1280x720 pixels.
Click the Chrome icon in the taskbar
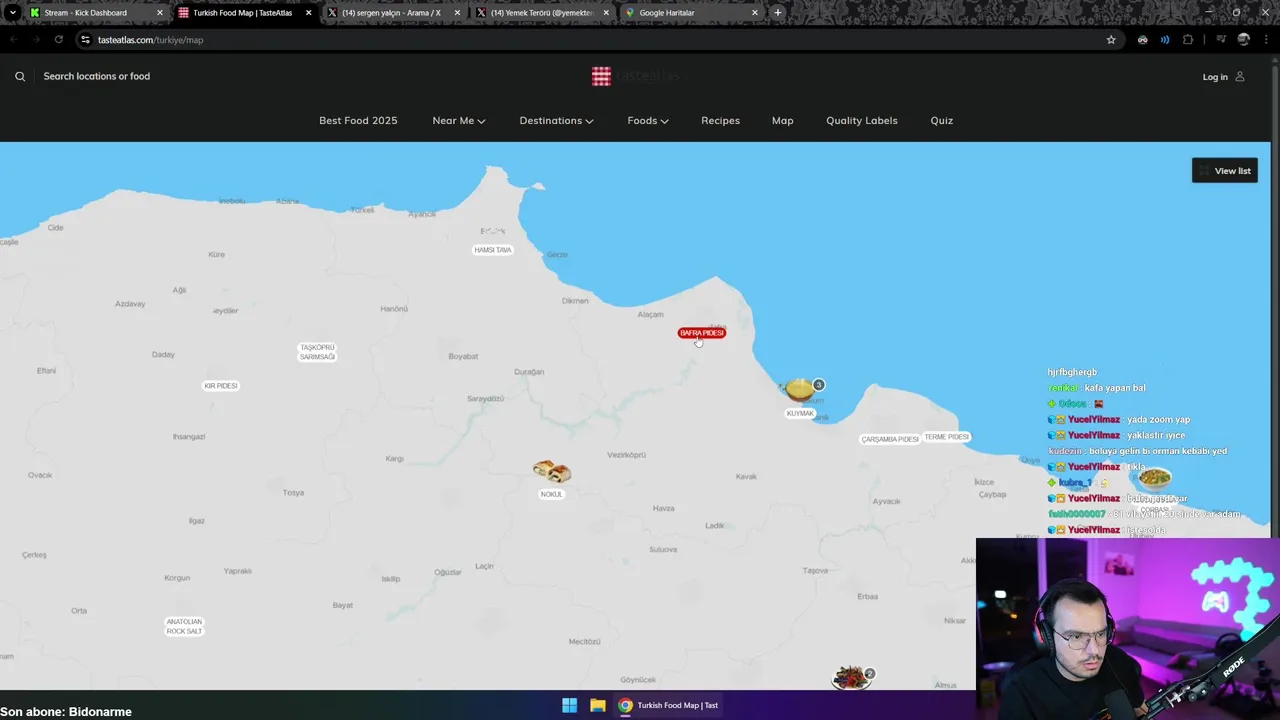pyautogui.click(x=625, y=705)
